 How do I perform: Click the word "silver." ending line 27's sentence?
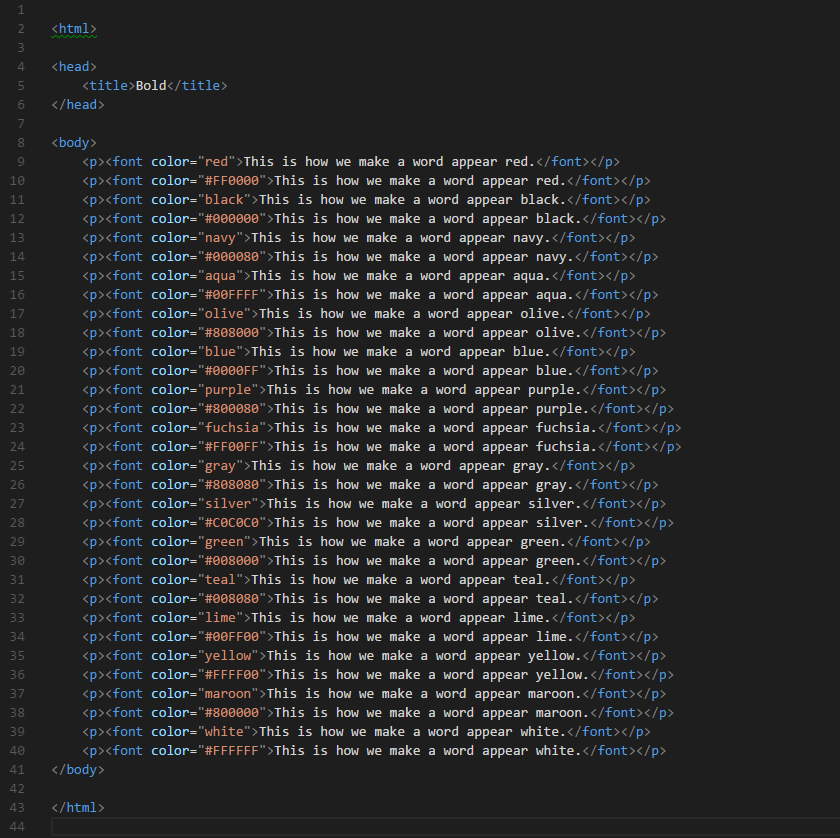[x=554, y=504]
